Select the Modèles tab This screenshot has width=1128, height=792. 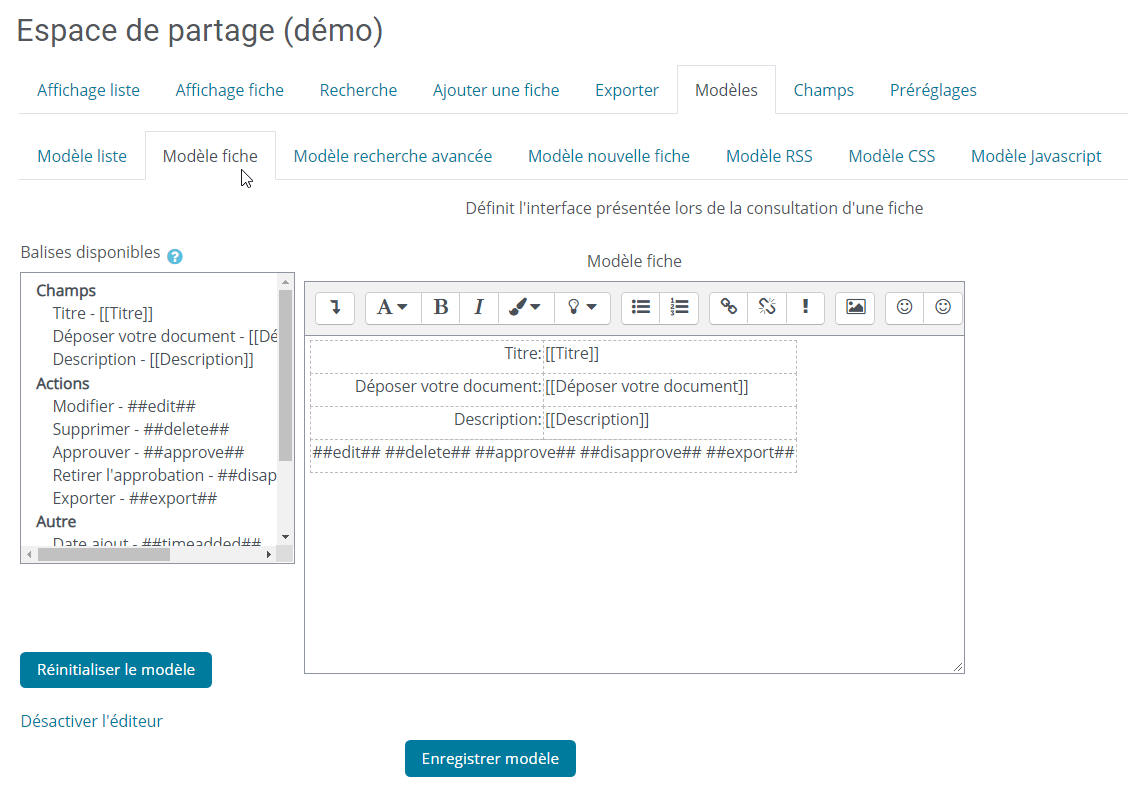coord(726,90)
